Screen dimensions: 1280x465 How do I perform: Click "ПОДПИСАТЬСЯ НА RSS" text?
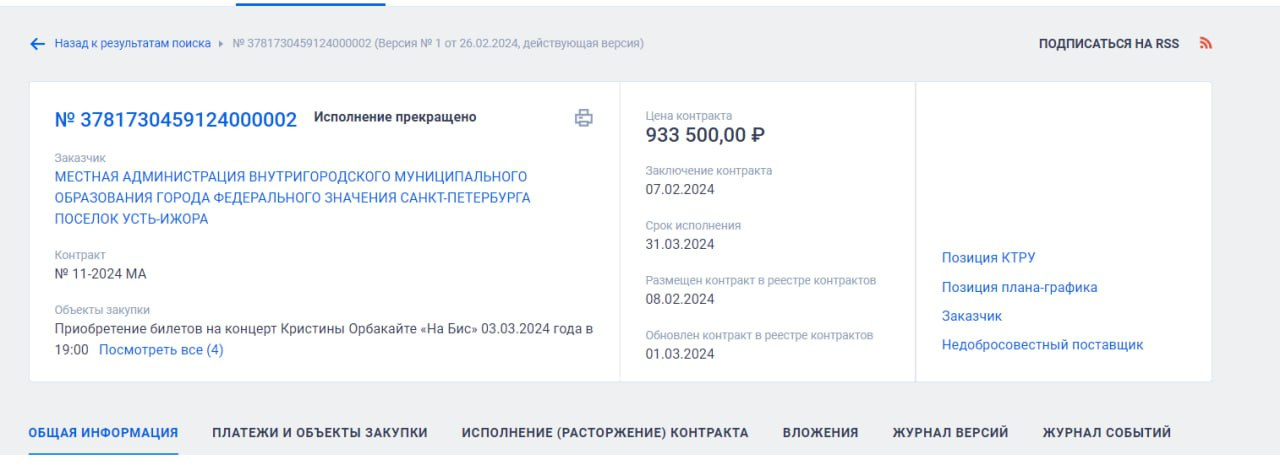click(1108, 44)
